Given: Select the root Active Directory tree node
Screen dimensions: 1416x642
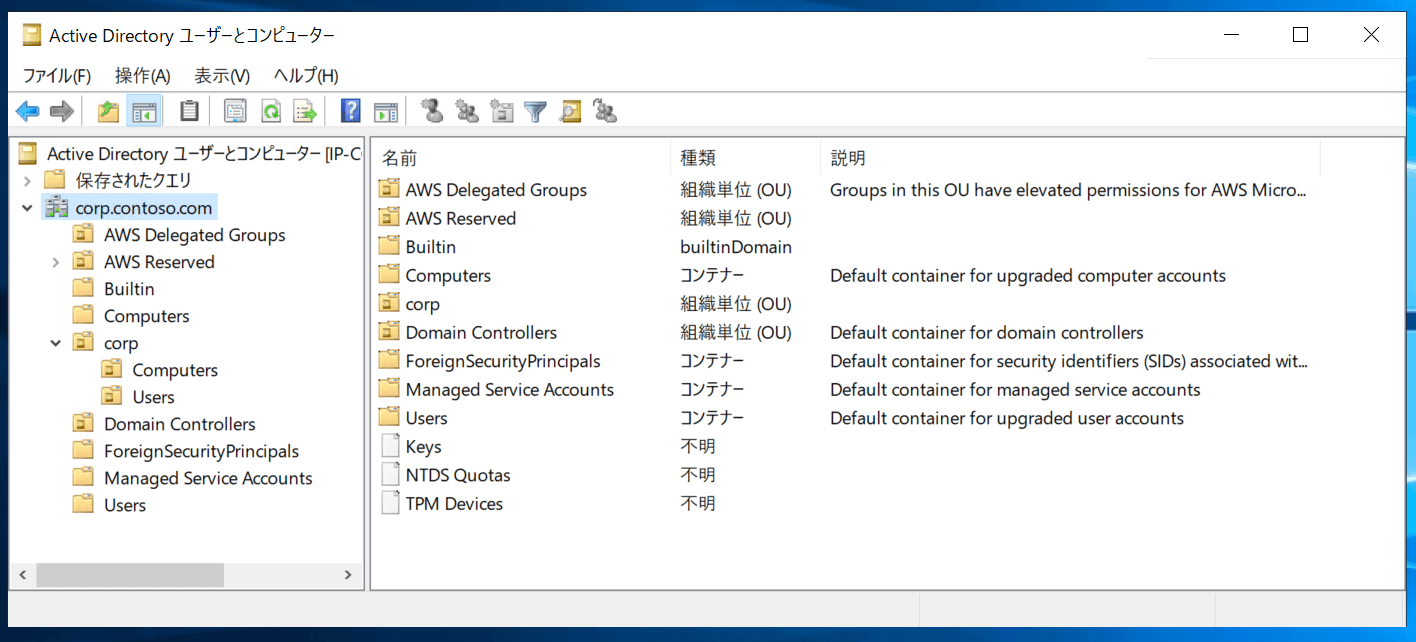Looking at the screenshot, I should 204,154.
